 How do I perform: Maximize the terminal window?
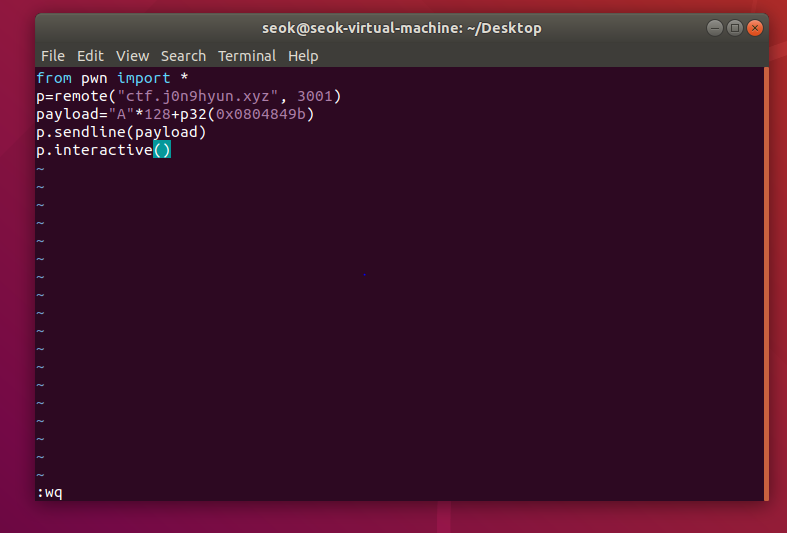[x=735, y=28]
